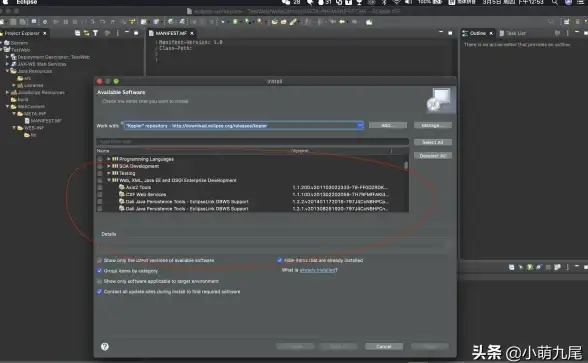Open the Work with repository dropdown arrow
Viewport: 588px width, 363px height.
pyautogui.click(x=360, y=126)
